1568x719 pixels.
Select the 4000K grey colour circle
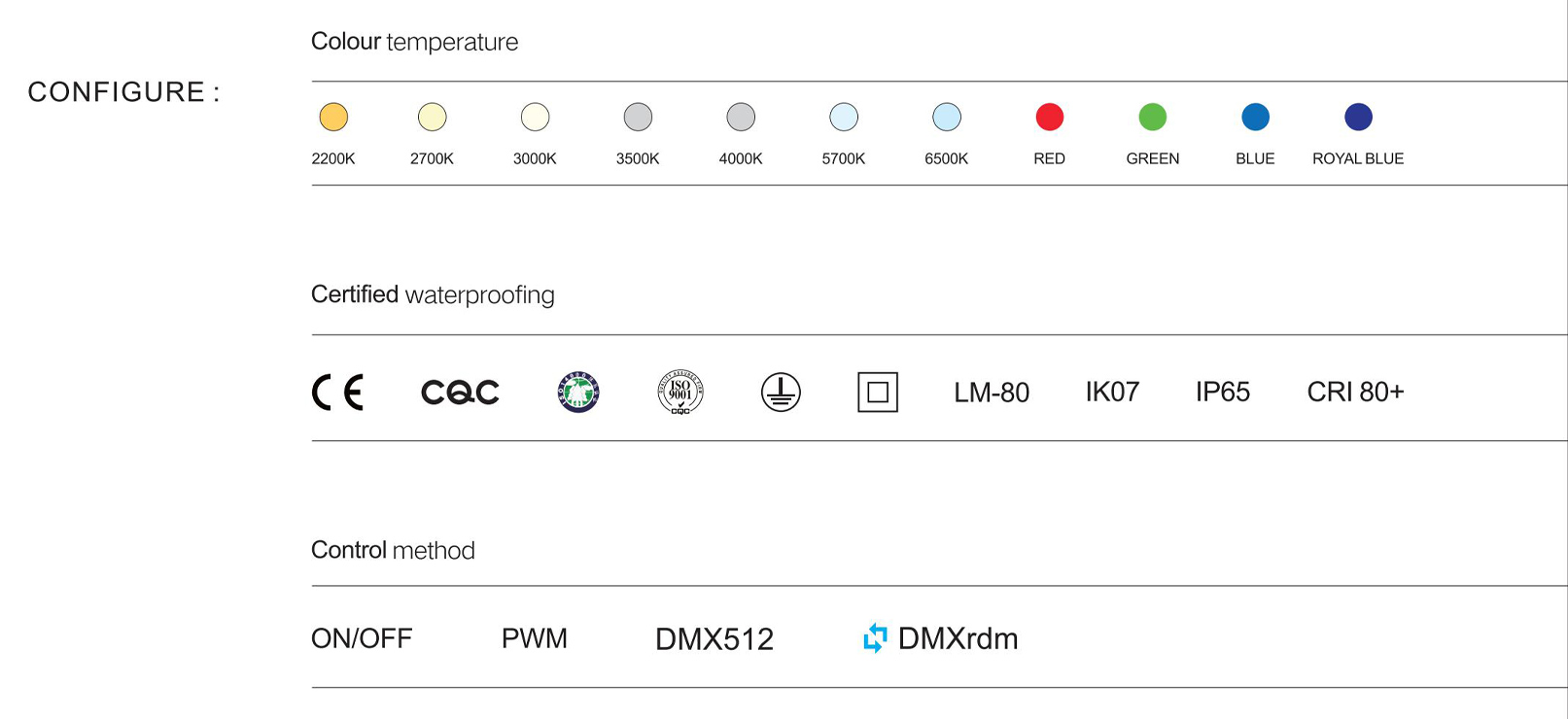point(741,117)
